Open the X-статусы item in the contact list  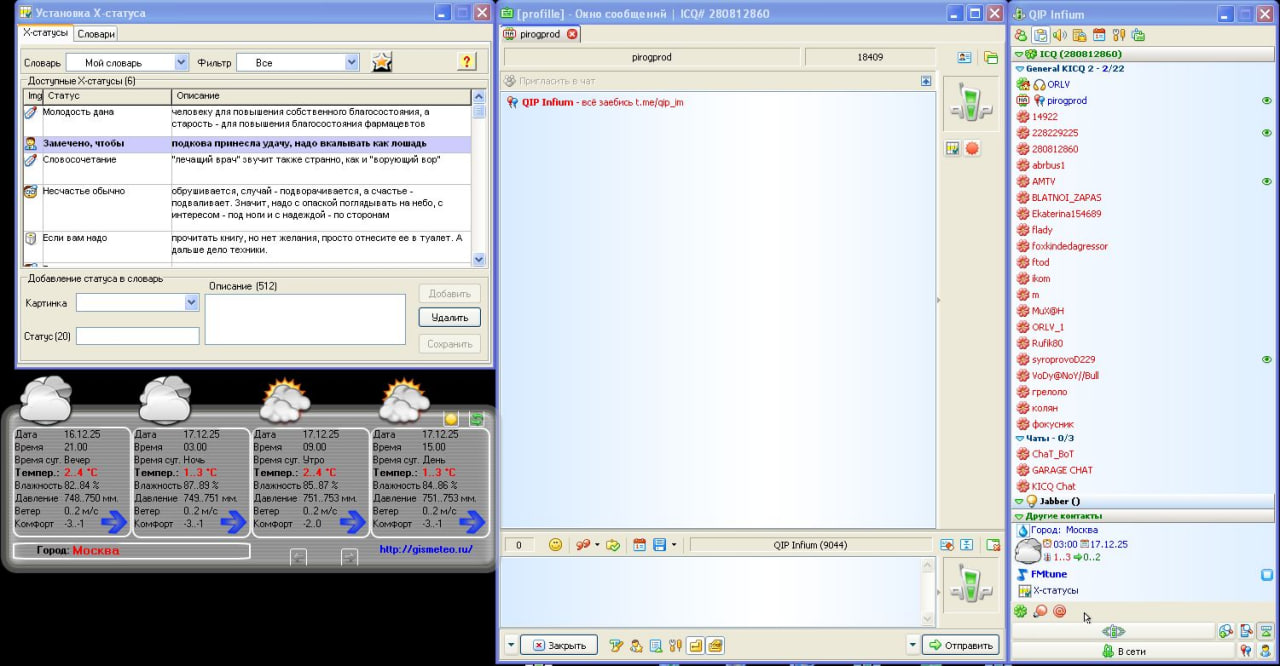(1055, 591)
